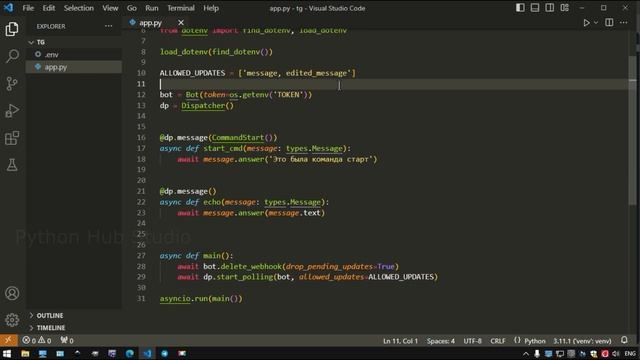Viewport: 640px width, 360px height.
Task: Place cursor on ALLOWED_UPDATES on line 10
Action: click(192, 73)
